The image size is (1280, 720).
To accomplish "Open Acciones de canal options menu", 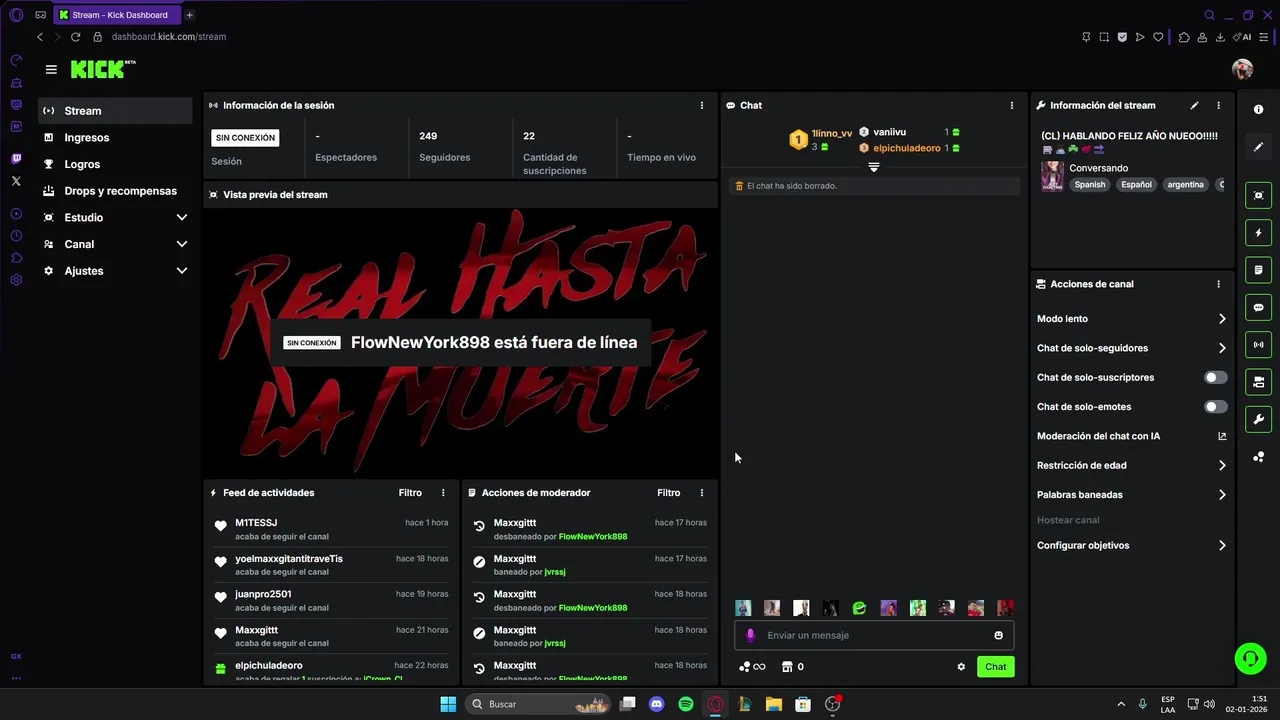I will coord(1218,284).
